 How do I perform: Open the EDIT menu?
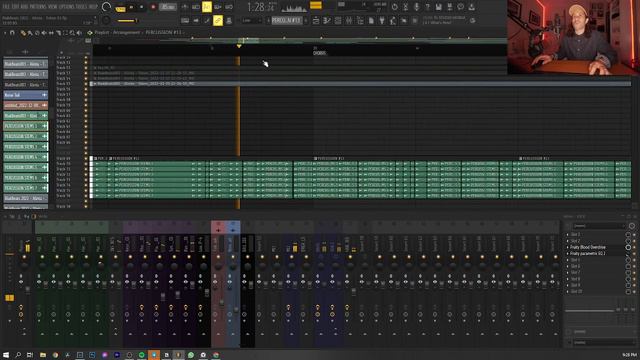tap(16, 7)
